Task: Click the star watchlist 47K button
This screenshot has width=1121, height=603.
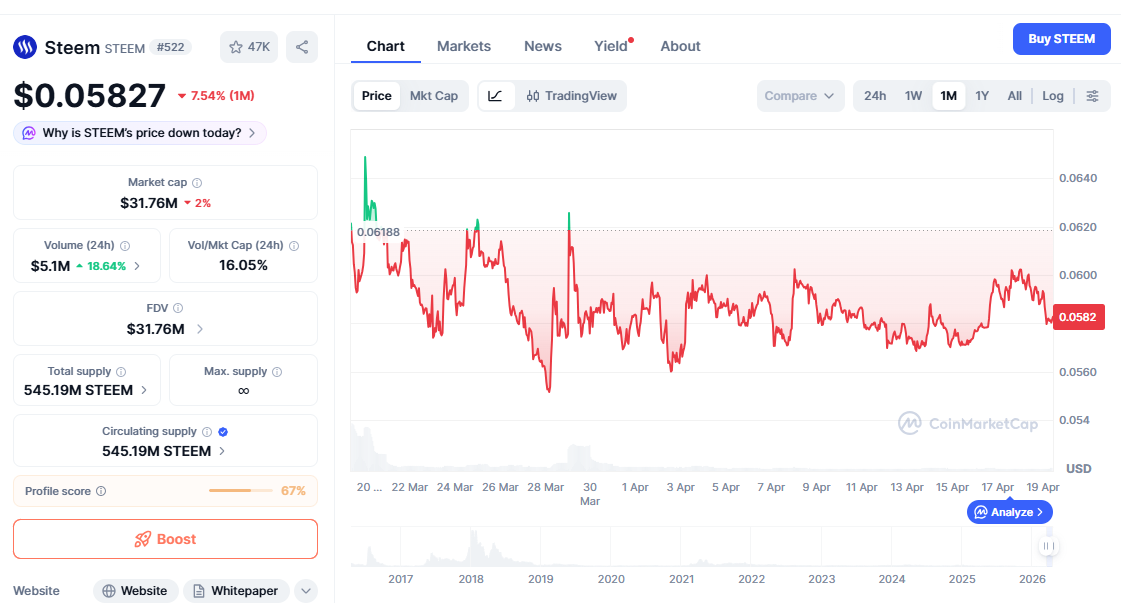Action: pos(249,47)
